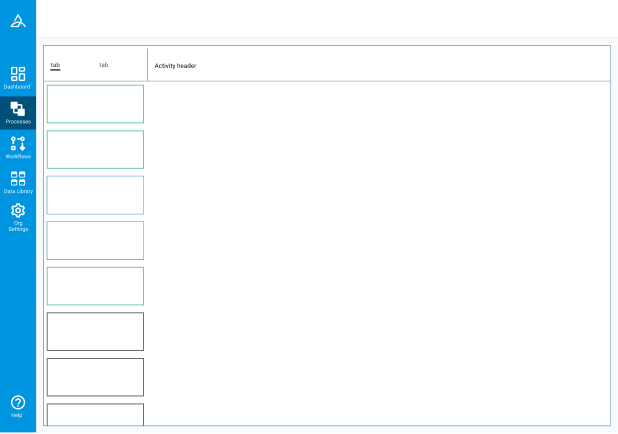
Task: Open the Dashboard section
Action: click(x=18, y=77)
